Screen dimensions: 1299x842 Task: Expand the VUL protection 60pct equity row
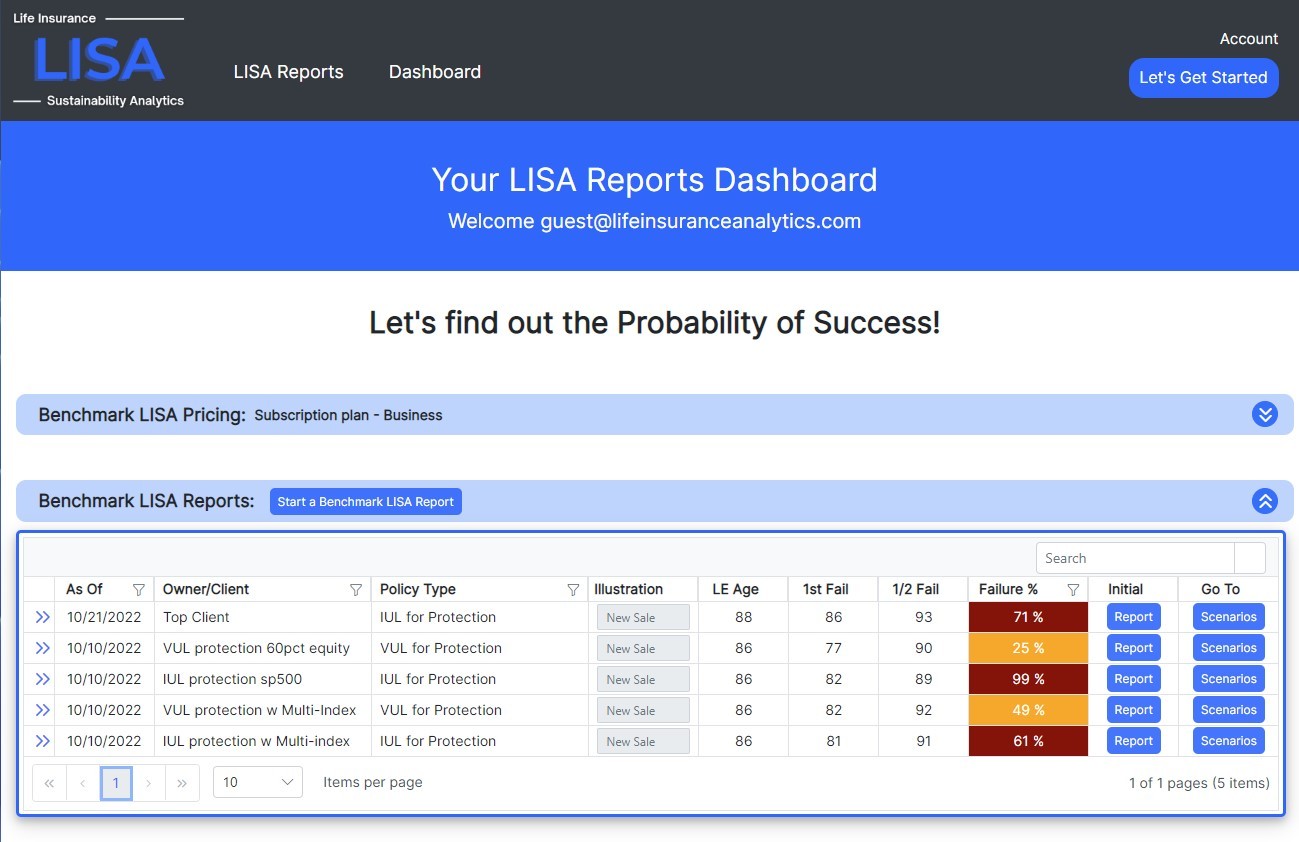(x=42, y=649)
